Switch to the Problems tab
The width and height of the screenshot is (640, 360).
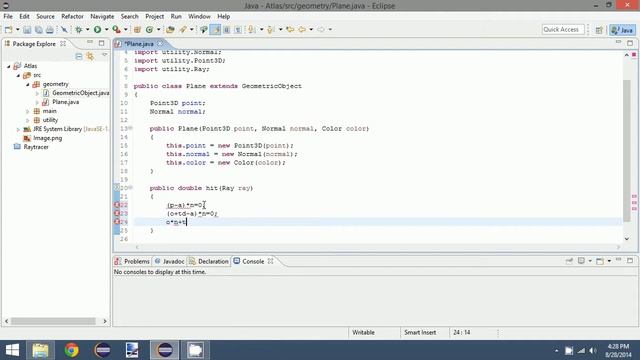[x=132, y=261]
